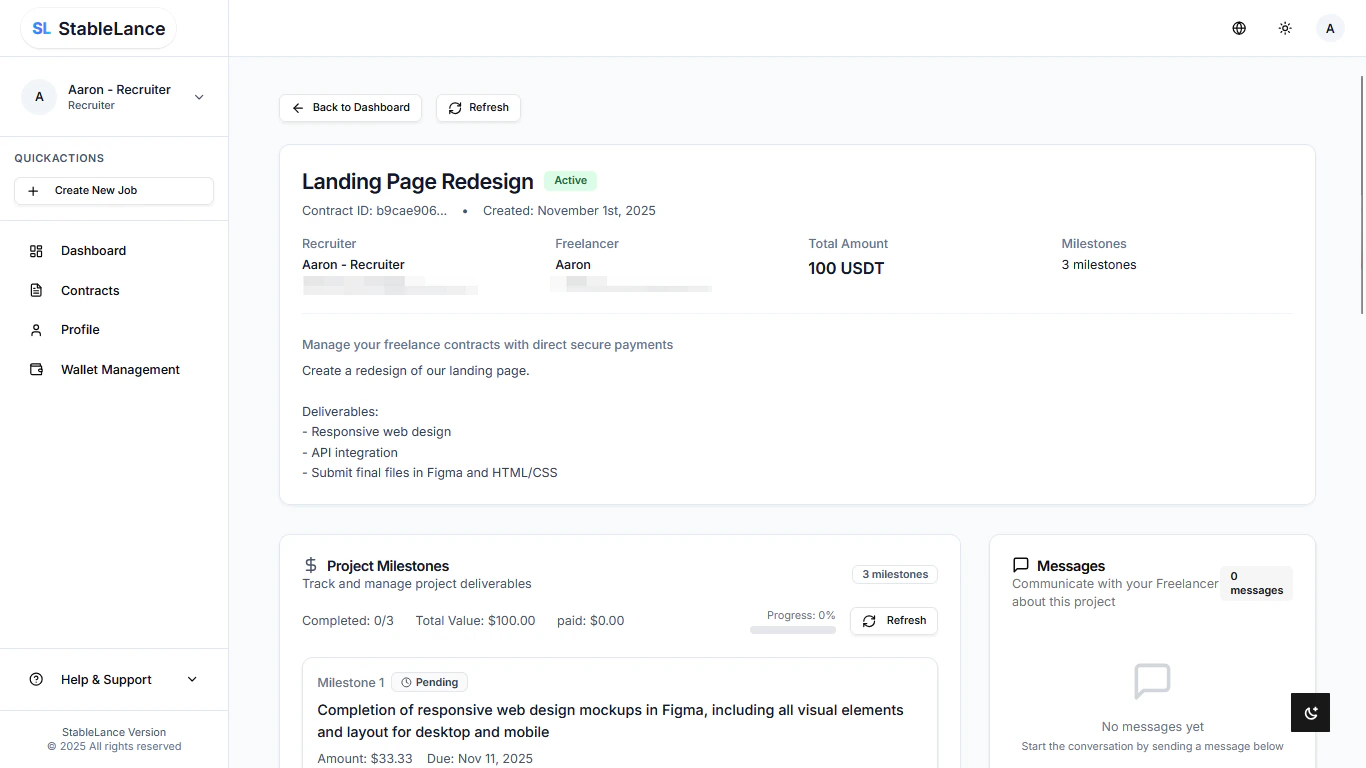Switch to dark mode using the moon button
The height and width of the screenshot is (768, 1366).
pos(1310,712)
